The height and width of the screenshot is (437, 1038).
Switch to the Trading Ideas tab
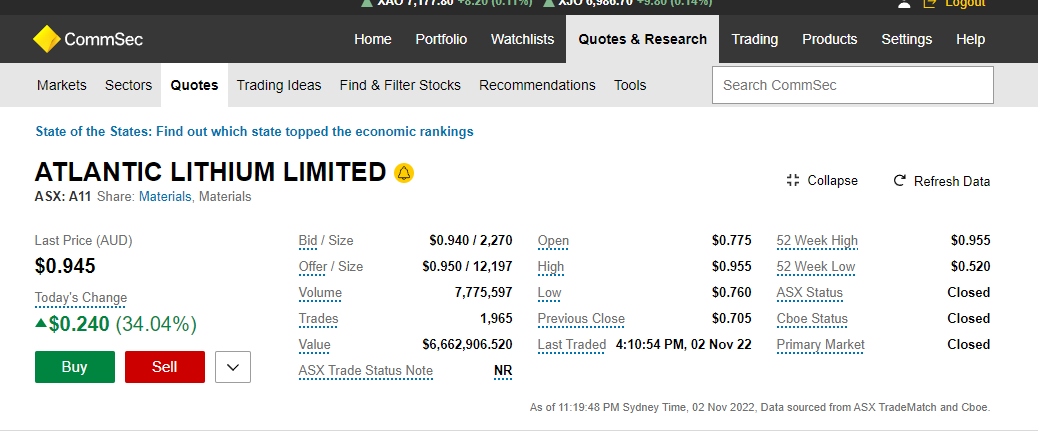(x=279, y=85)
